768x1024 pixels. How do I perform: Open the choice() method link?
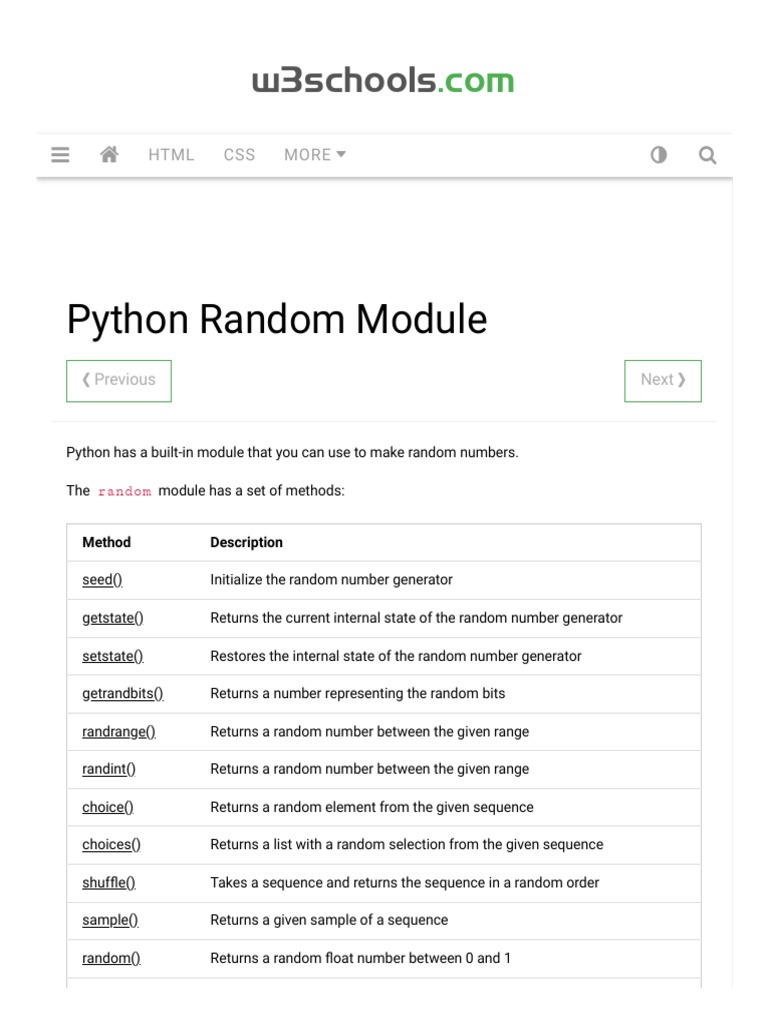point(108,807)
